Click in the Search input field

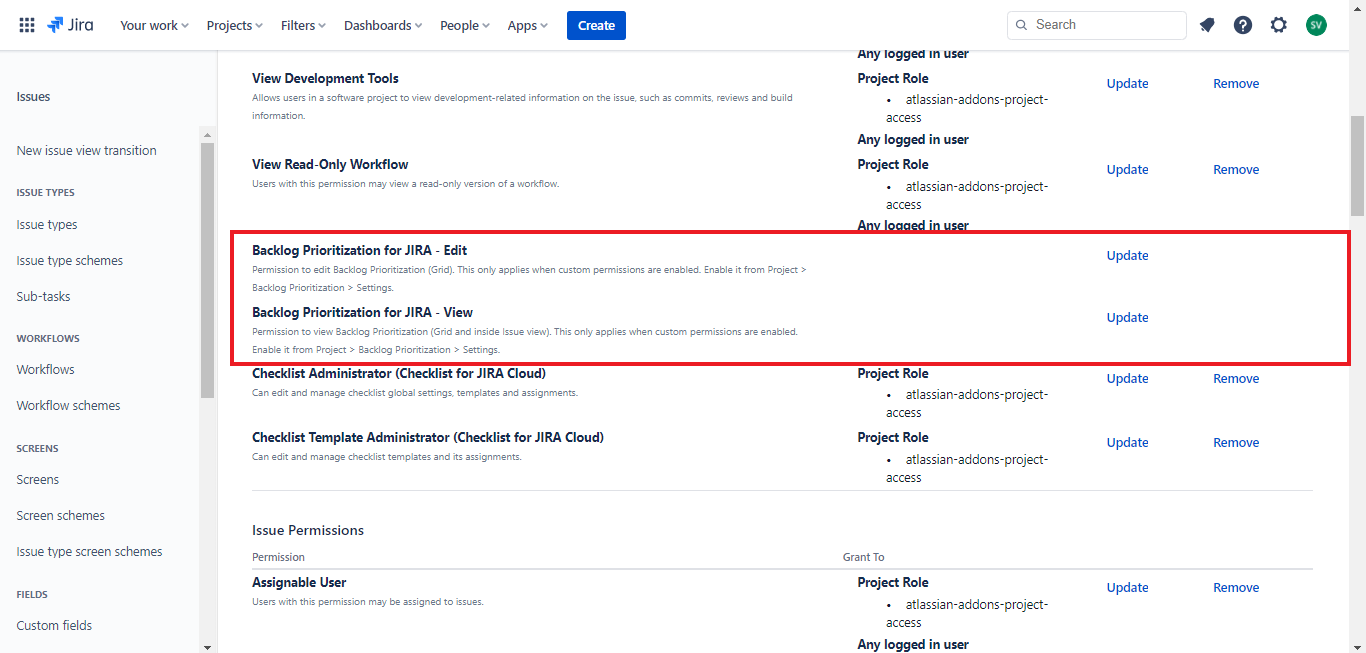tap(1105, 25)
